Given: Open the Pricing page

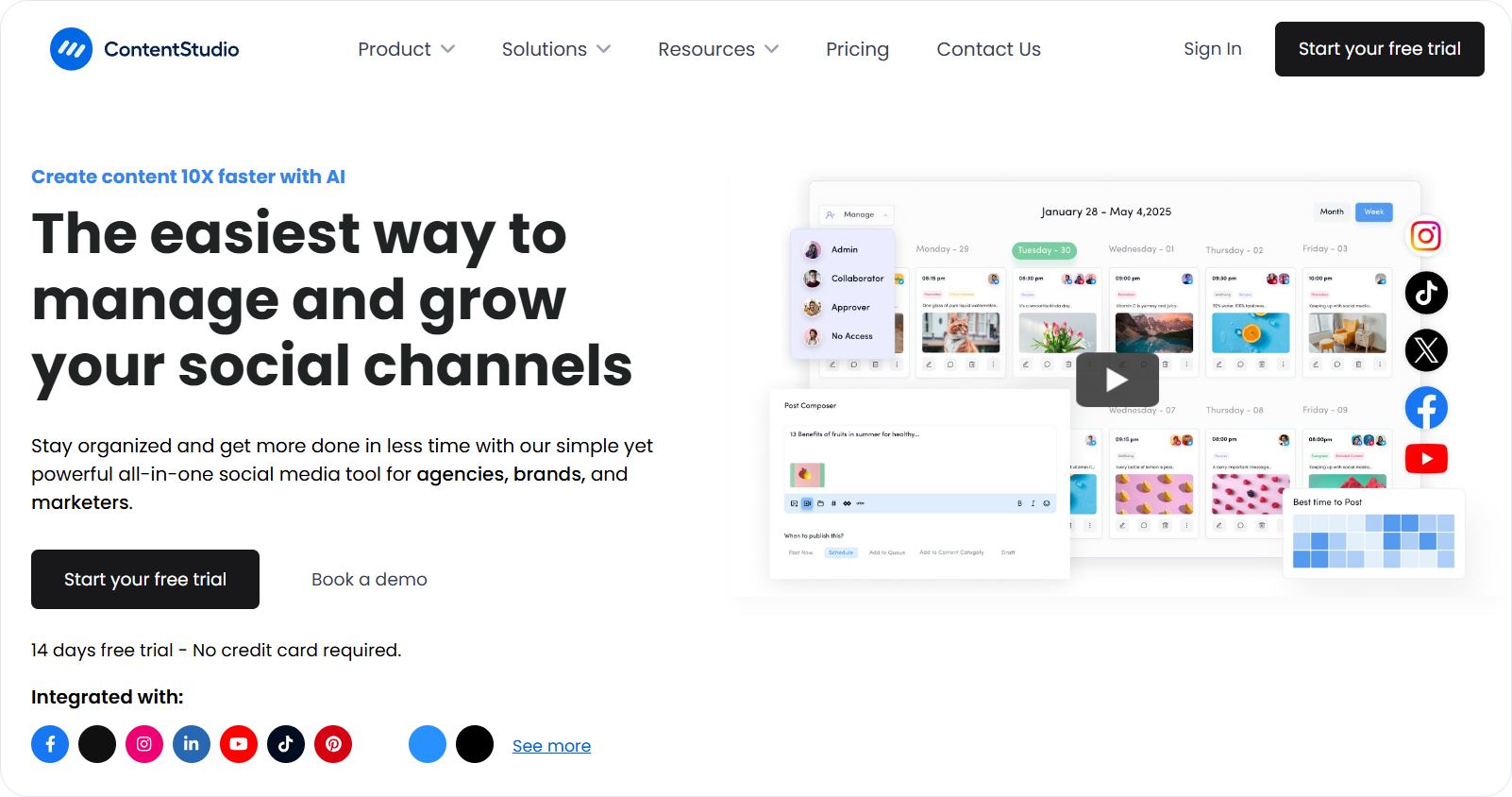Looking at the screenshot, I should pyautogui.click(x=857, y=49).
